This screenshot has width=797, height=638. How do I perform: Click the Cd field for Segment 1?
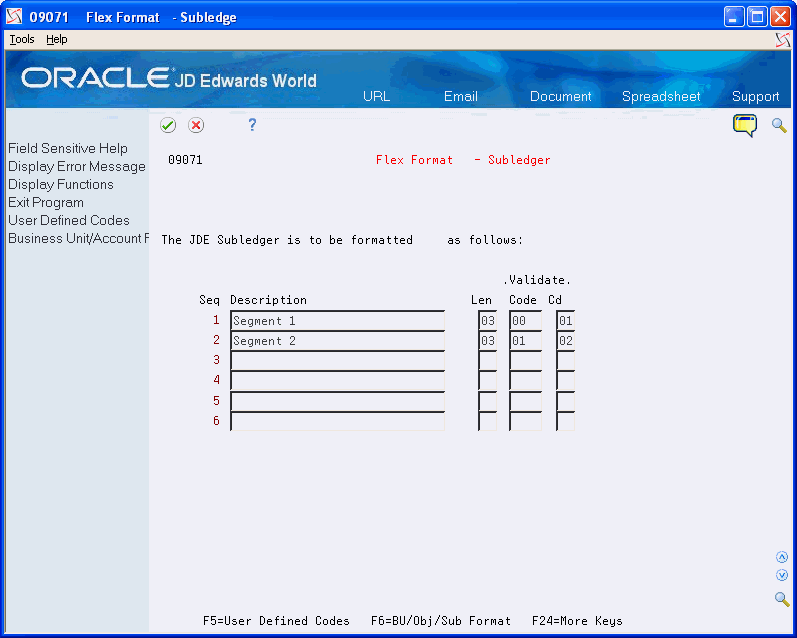click(566, 321)
